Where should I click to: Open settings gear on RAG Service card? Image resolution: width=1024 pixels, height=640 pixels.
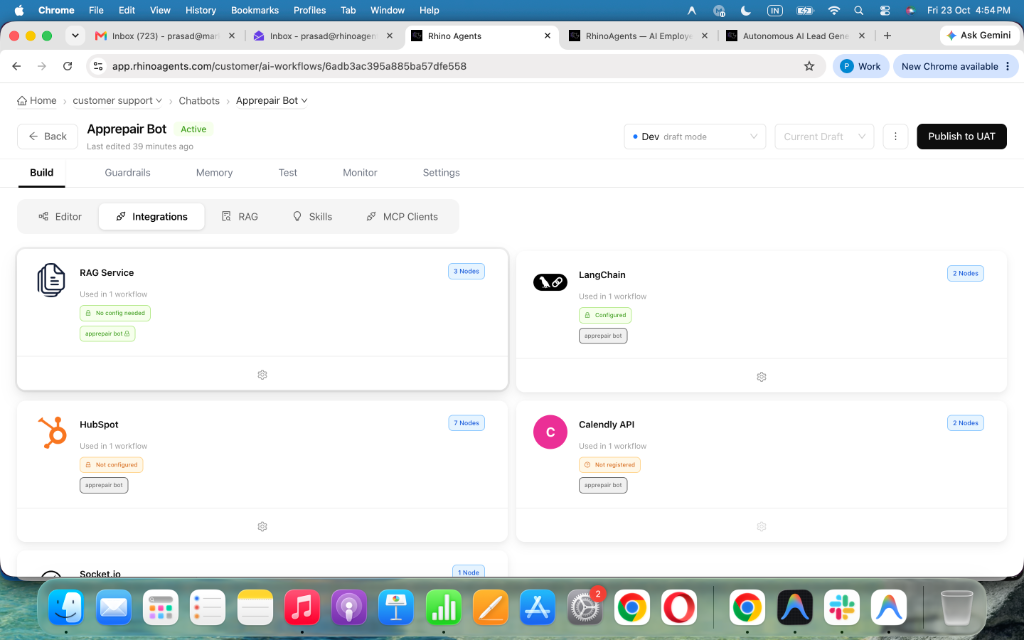pyautogui.click(x=262, y=375)
